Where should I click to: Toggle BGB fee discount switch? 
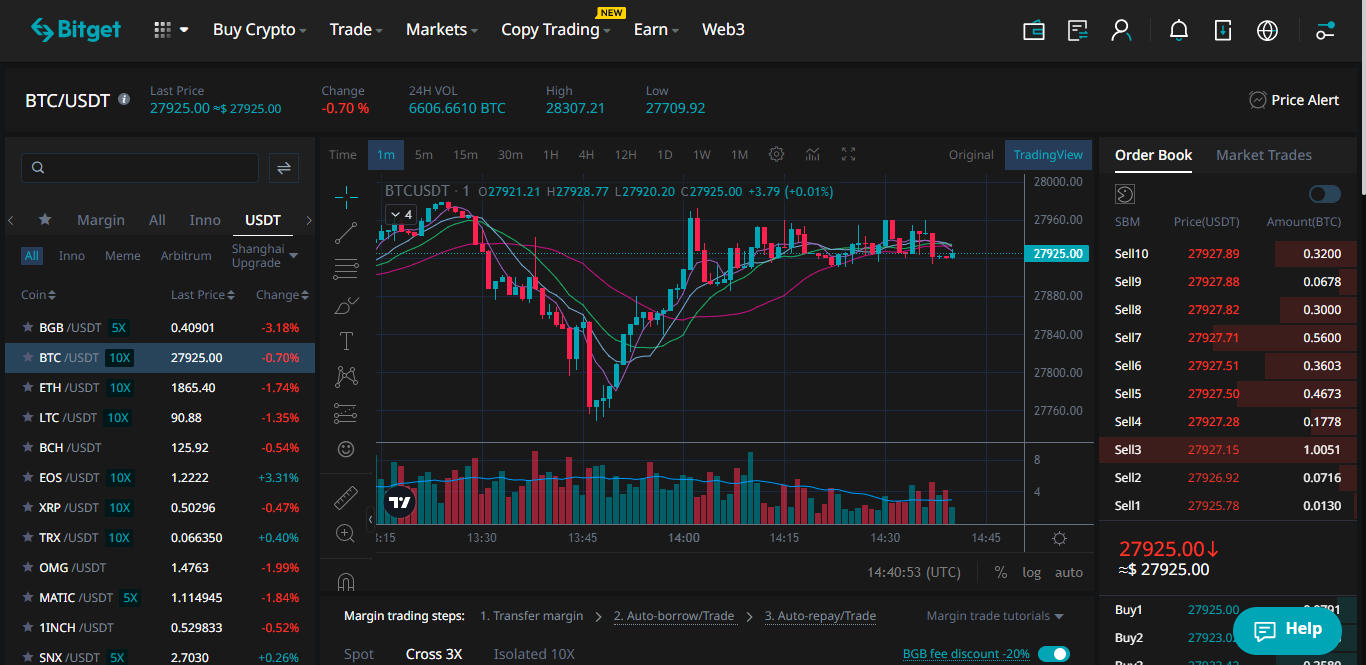tap(1053, 654)
